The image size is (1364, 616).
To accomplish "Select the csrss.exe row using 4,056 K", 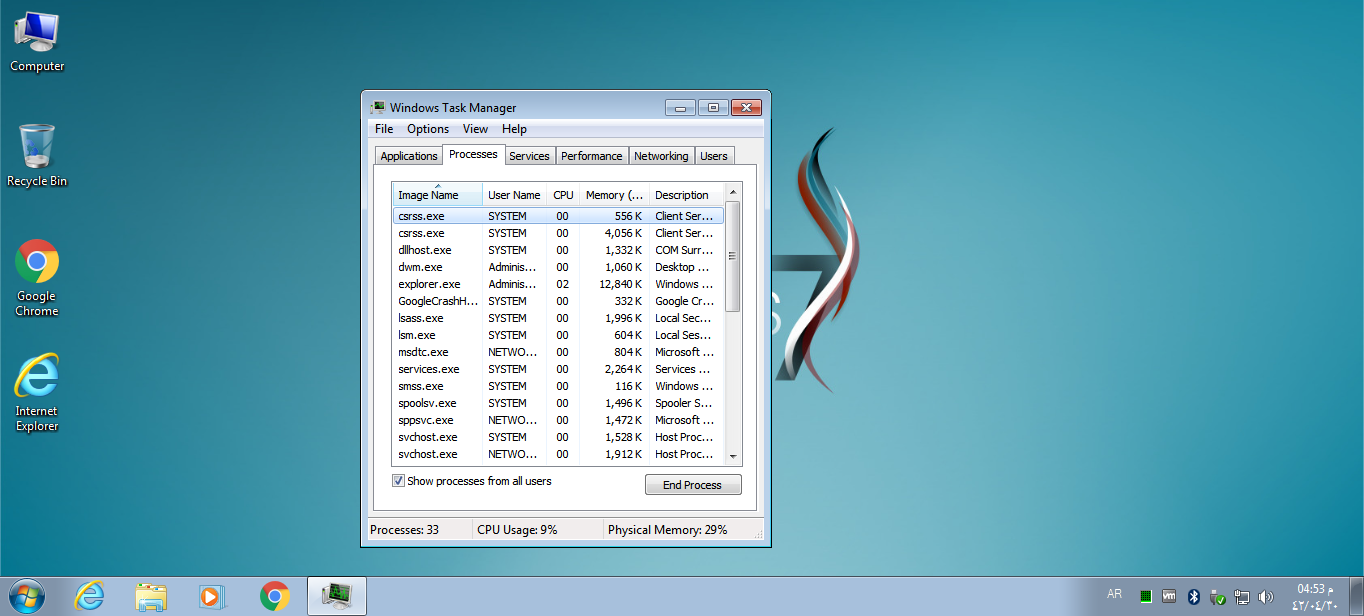I will (558, 233).
